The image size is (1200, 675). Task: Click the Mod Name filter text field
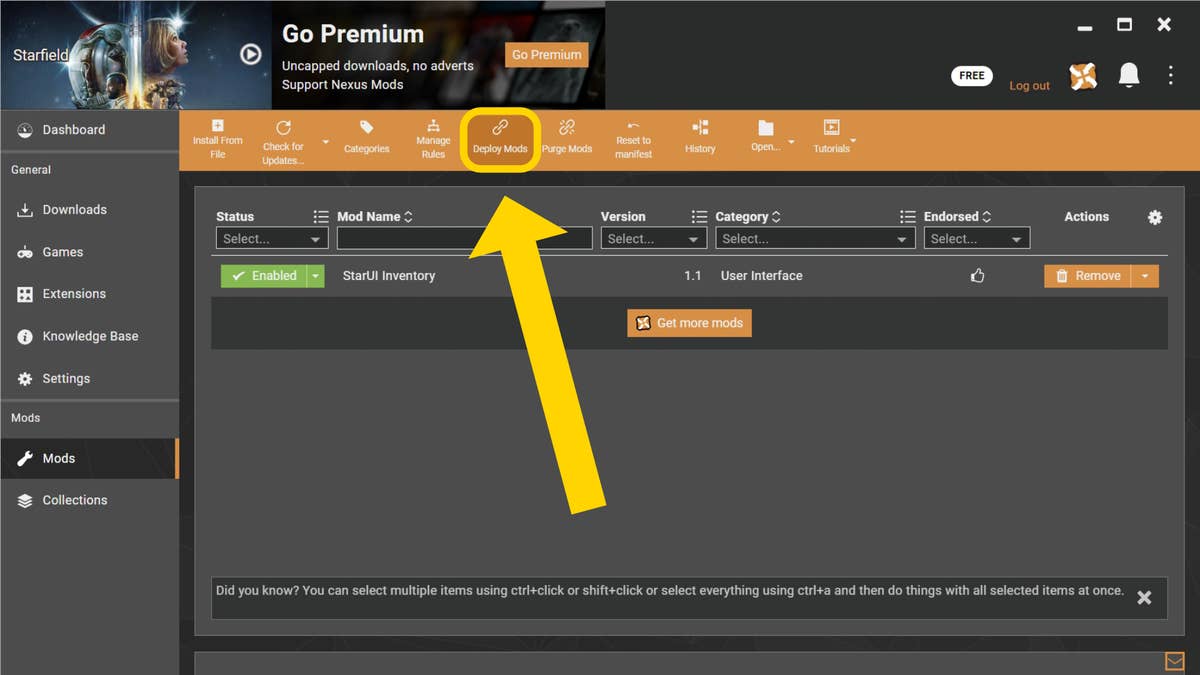pyautogui.click(x=464, y=239)
